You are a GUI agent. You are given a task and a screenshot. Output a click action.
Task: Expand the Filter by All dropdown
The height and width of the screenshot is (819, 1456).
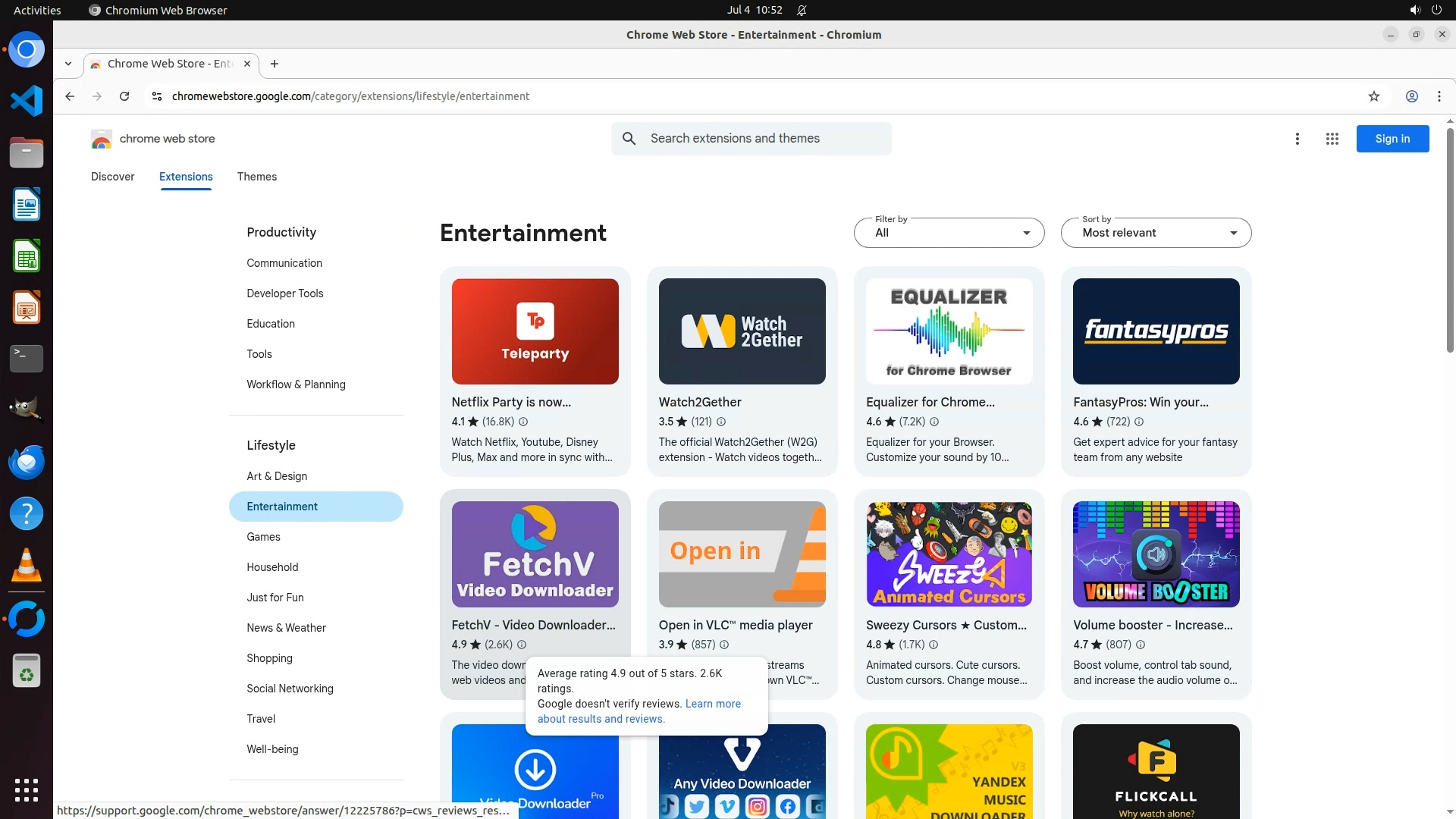pos(949,233)
